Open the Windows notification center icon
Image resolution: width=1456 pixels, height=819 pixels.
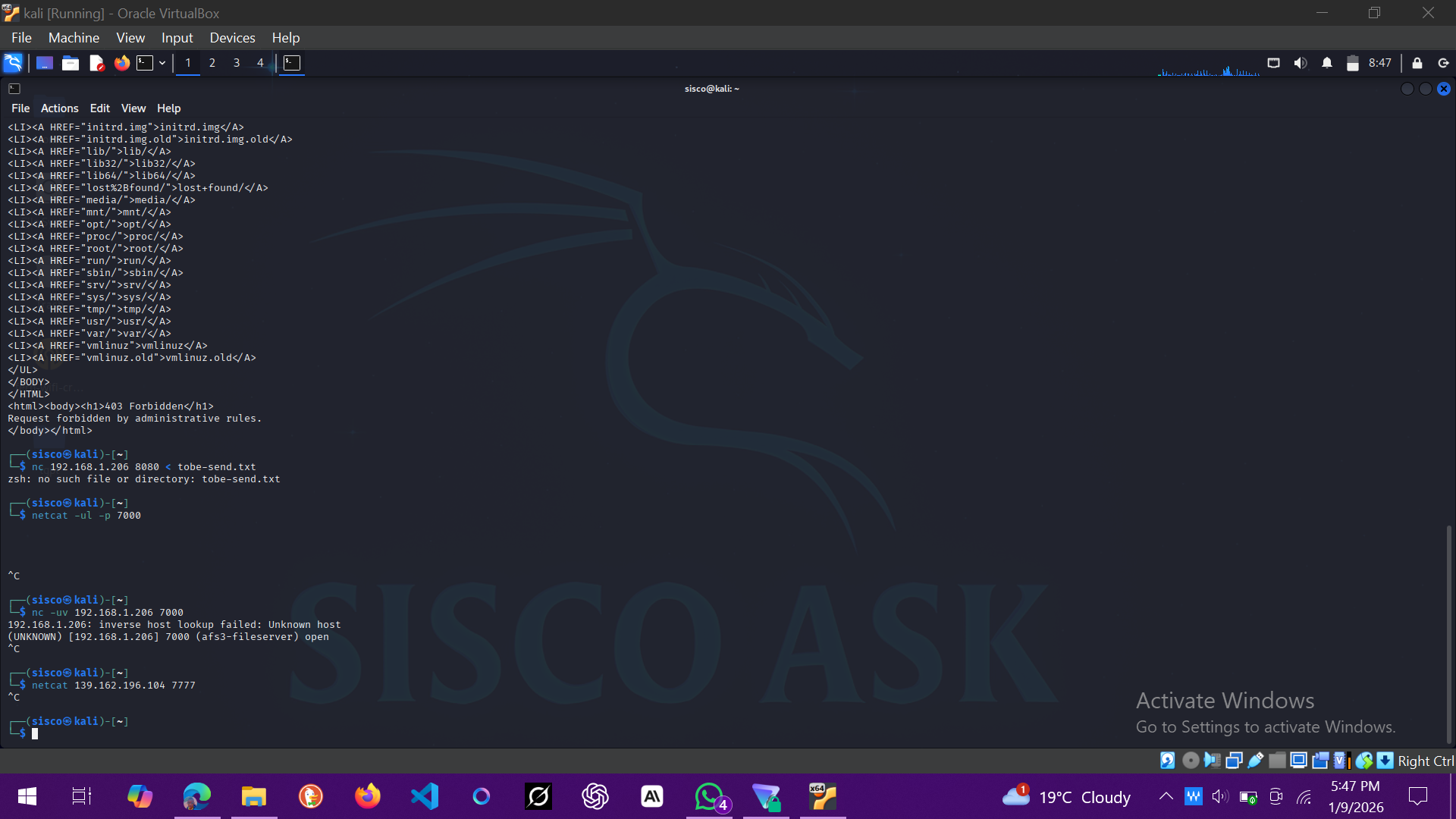pos(1418,796)
